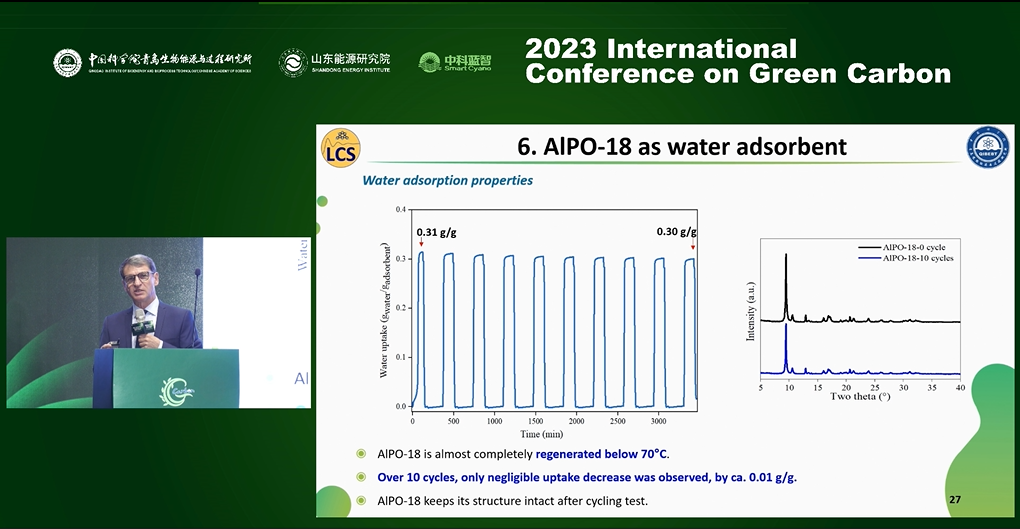The width and height of the screenshot is (1020, 529).
Task: Click the Shandong Energy Institute logo
Action: tap(335, 62)
